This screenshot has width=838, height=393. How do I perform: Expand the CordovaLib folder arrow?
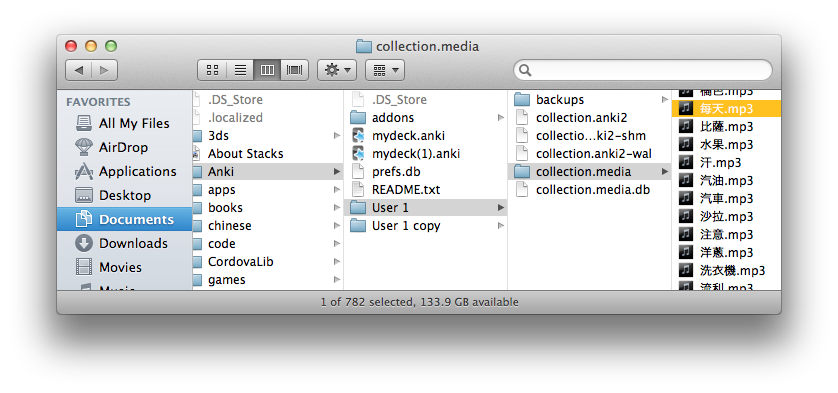tap(337, 261)
